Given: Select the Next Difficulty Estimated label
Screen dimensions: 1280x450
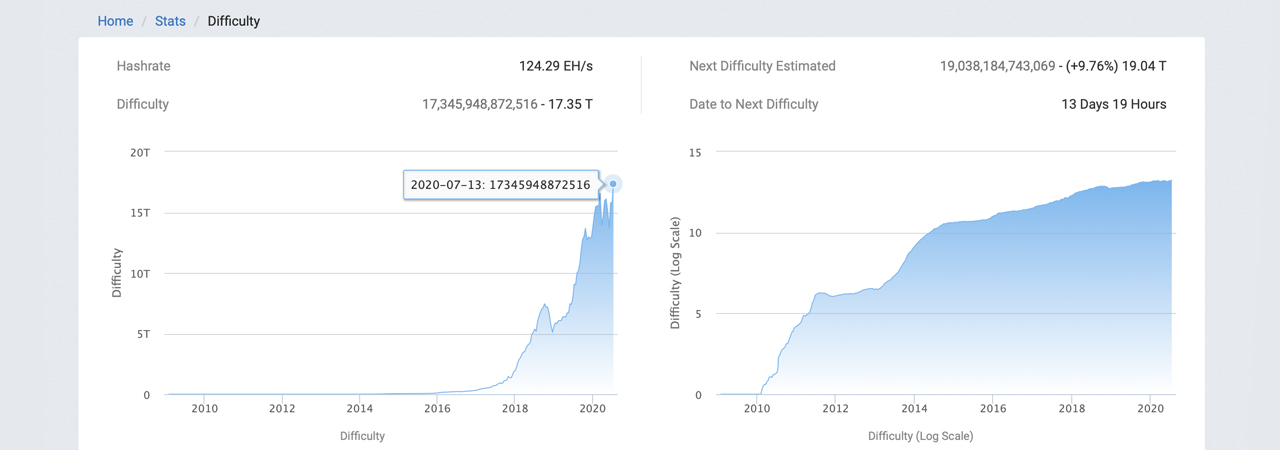Looking at the screenshot, I should [x=762, y=66].
